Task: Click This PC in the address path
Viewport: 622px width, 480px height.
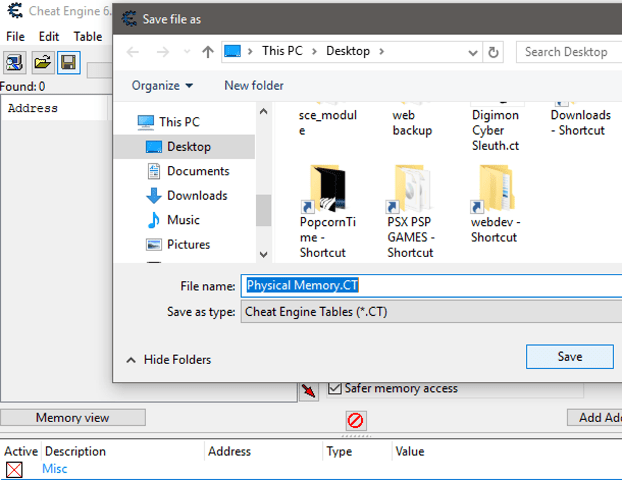Action: tap(282, 51)
